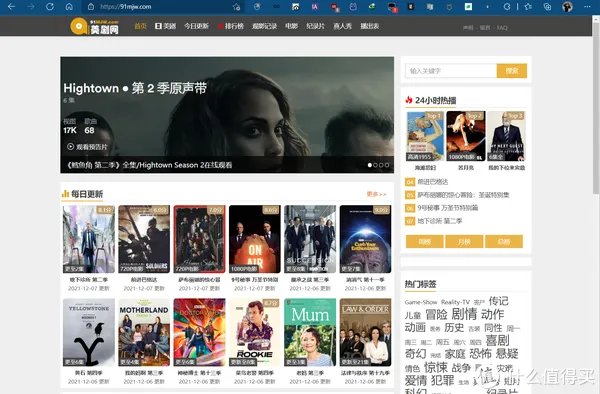Select the Reality-TV tag
This screenshot has width=600, height=394.
coord(455,302)
